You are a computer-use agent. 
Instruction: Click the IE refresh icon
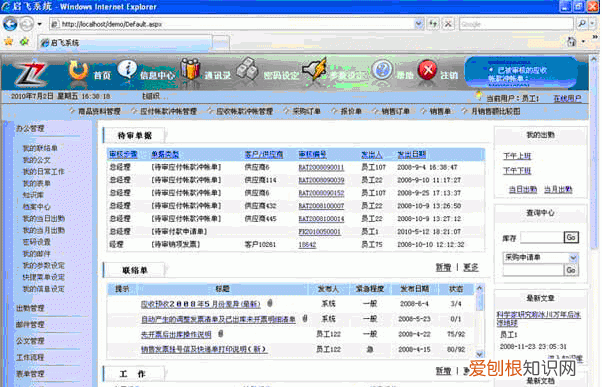coord(433,24)
